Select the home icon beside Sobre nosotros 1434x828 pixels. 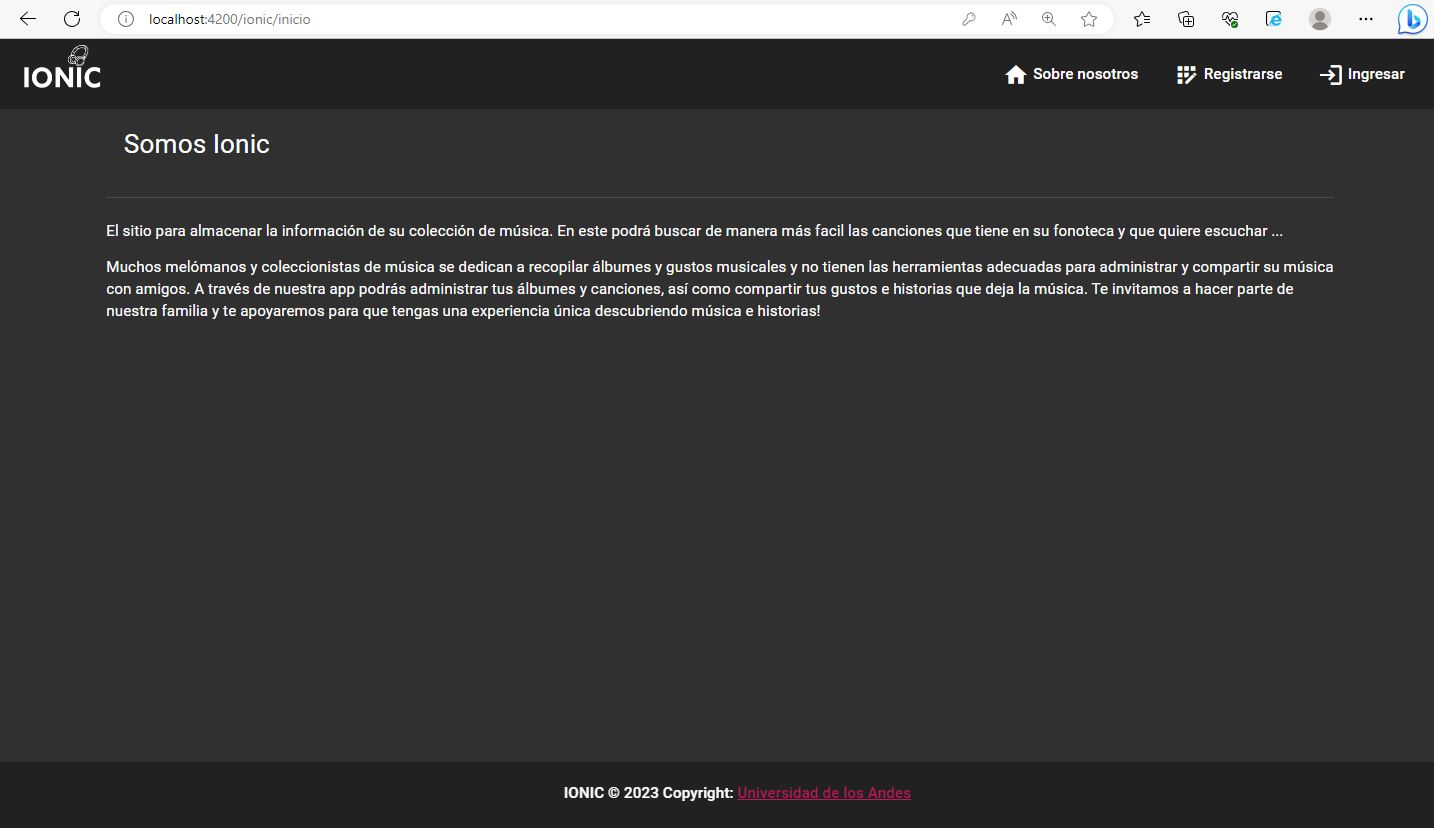[x=1016, y=73]
